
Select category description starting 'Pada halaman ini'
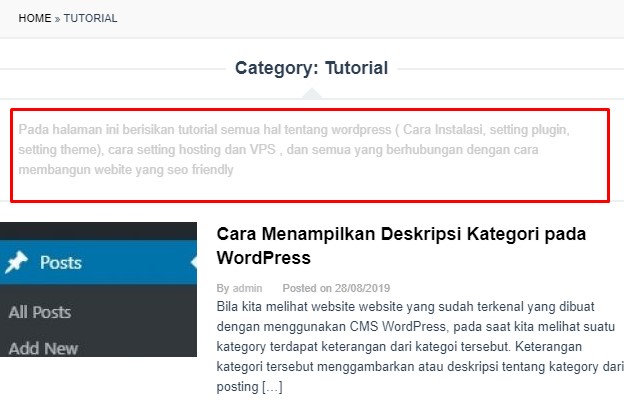click(294, 150)
